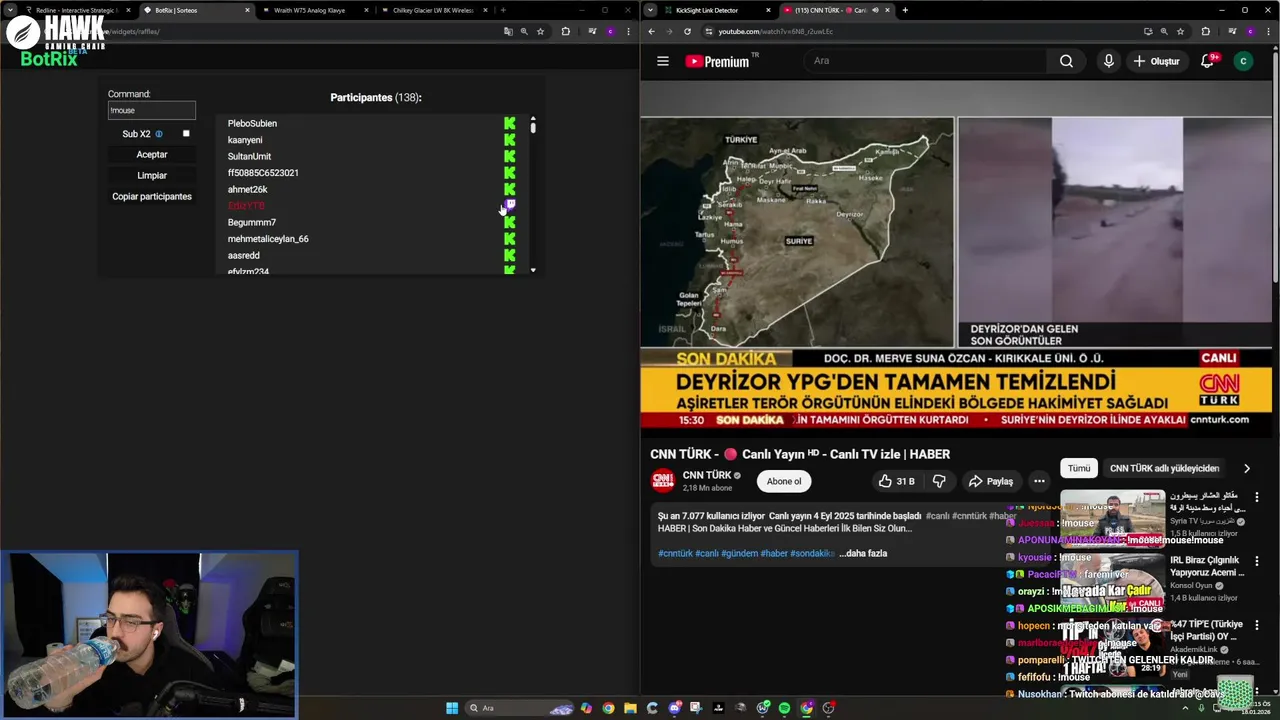Start YouTube voice search microphone
Screen dimensions: 1280x720
(x=1108, y=61)
